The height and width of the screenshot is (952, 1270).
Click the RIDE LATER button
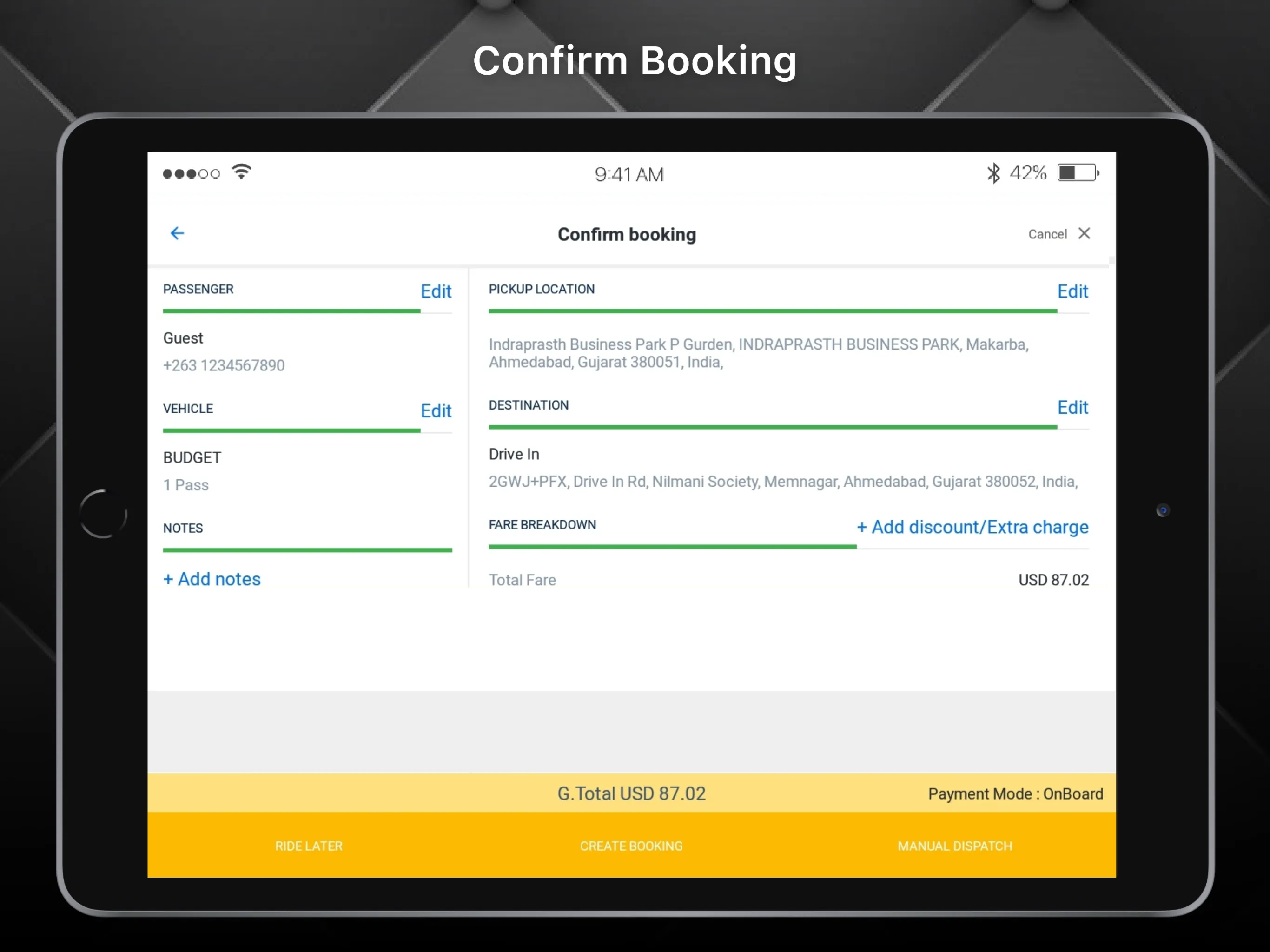click(x=308, y=845)
